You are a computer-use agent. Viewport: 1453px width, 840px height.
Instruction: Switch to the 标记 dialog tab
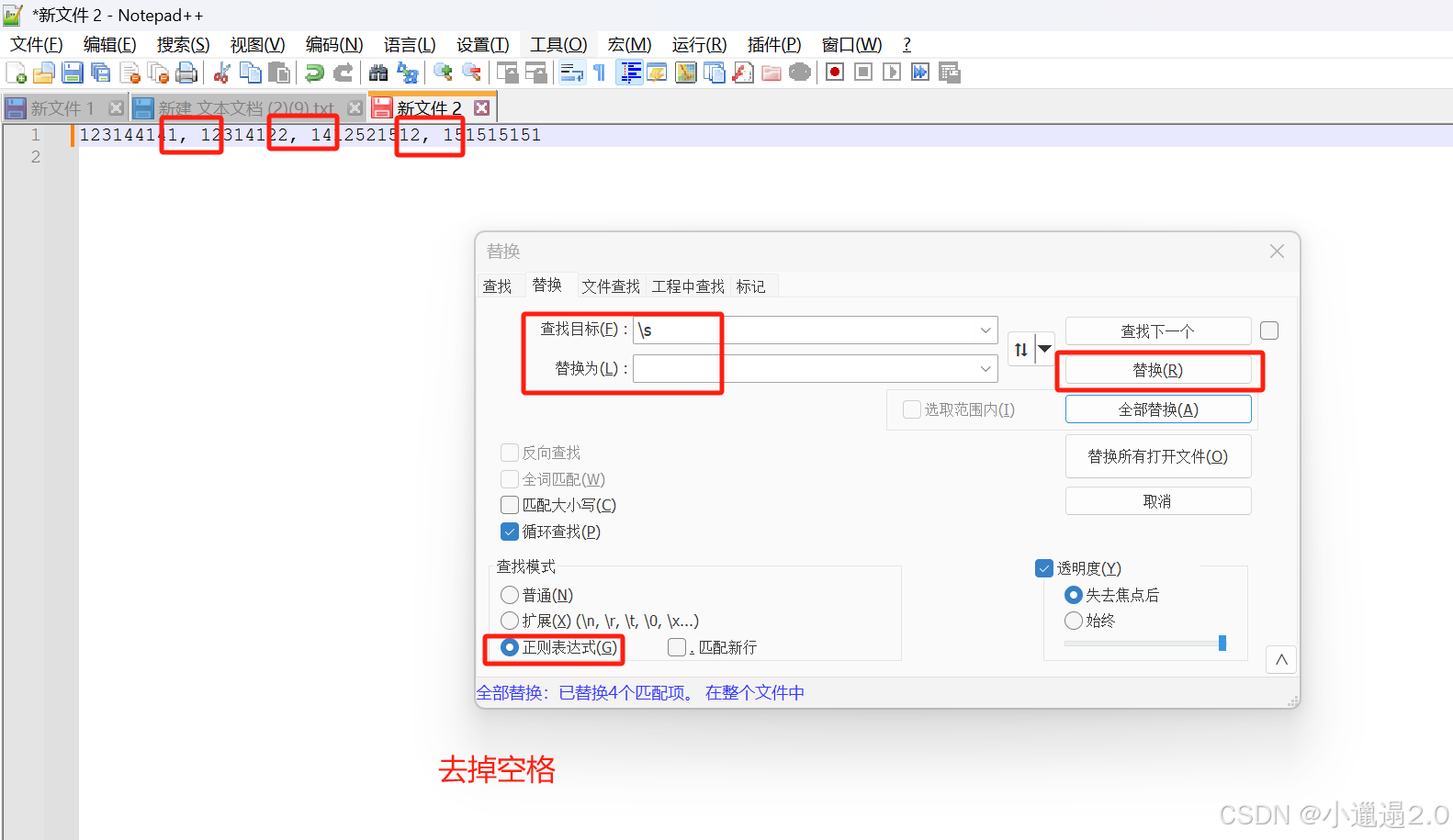coord(750,286)
